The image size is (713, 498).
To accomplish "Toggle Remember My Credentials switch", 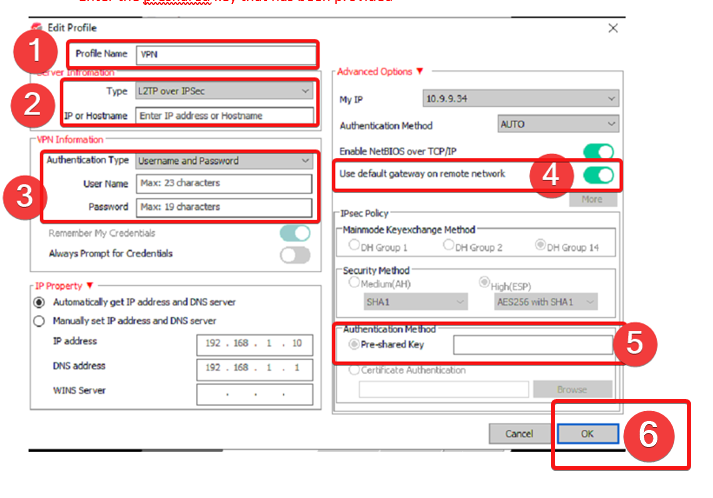I will (x=295, y=233).
